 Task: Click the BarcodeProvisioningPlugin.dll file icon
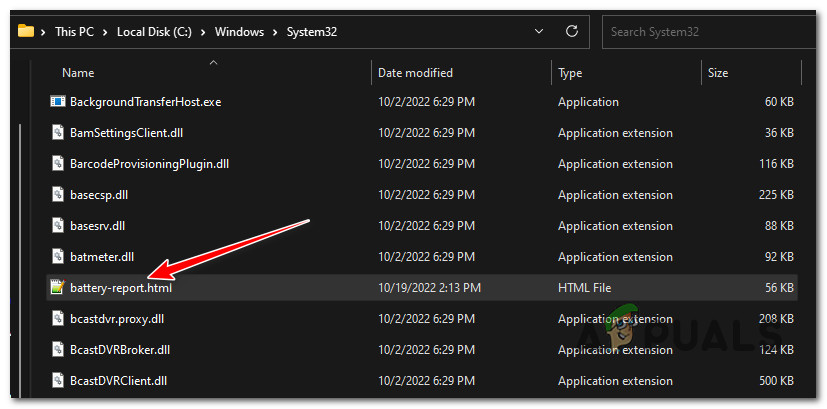[57, 164]
